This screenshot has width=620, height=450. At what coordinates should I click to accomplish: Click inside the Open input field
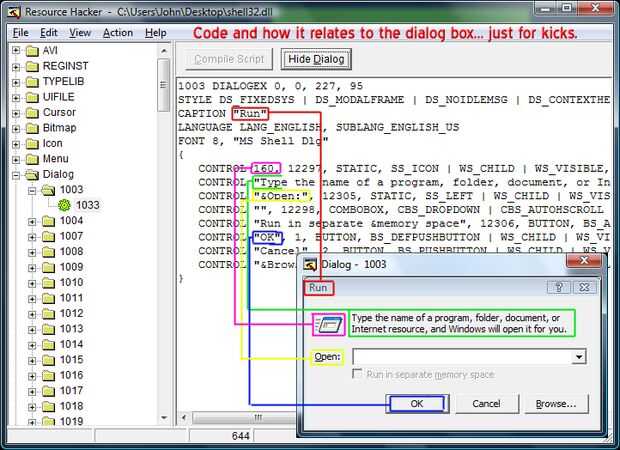click(x=462, y=357)
